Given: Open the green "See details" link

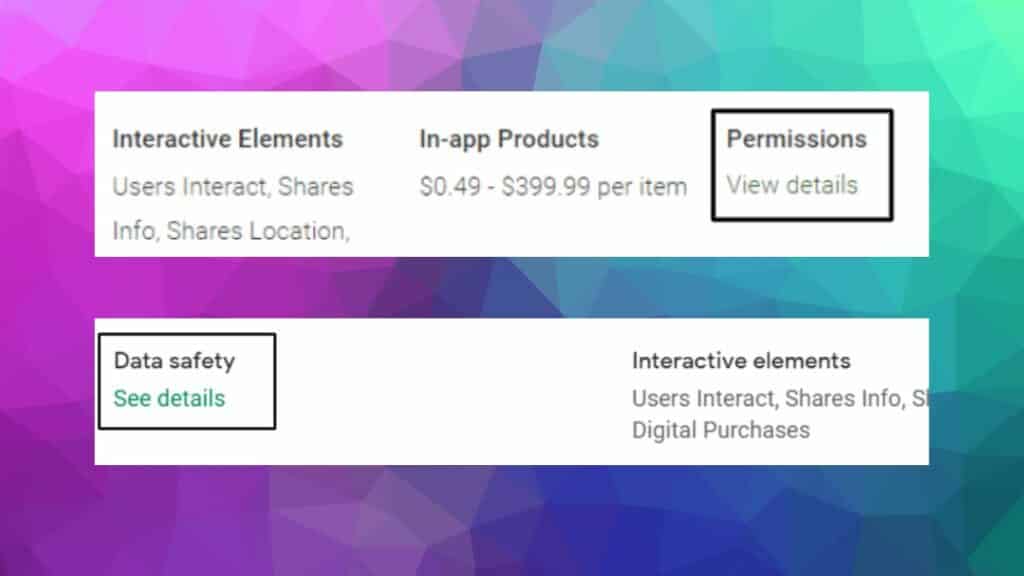Looking at the screenshot, I should click(x=169, y=398).
